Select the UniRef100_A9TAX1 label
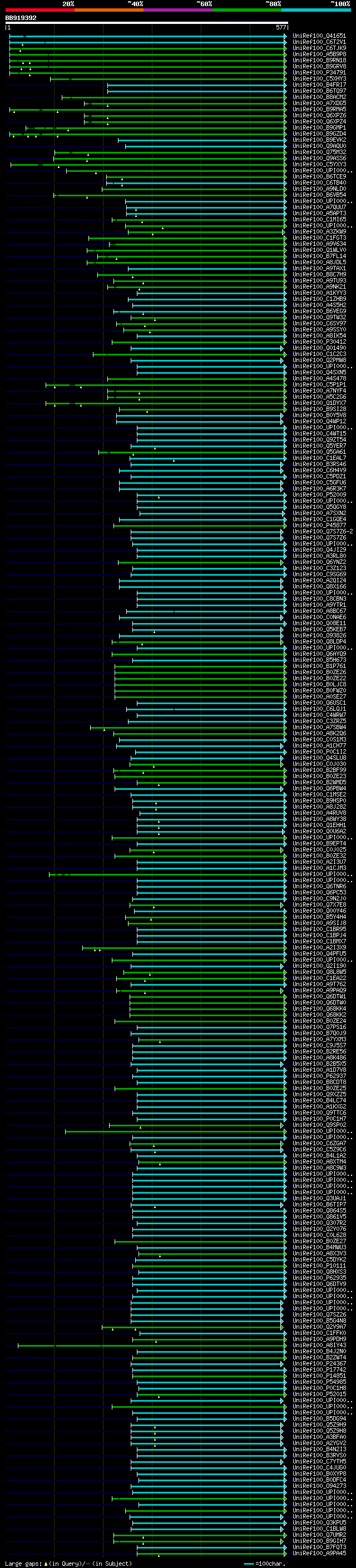356x1568 pixels. (x=319, y=269)
